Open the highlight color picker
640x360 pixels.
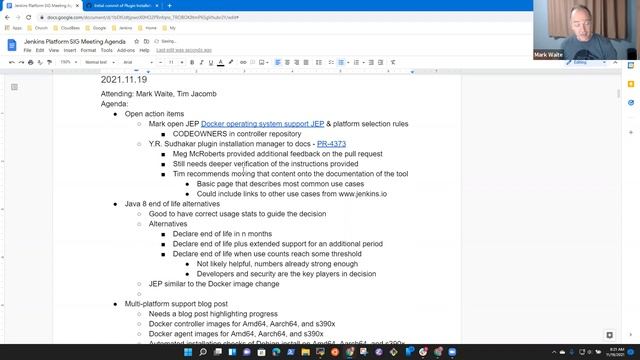(231, 62)
